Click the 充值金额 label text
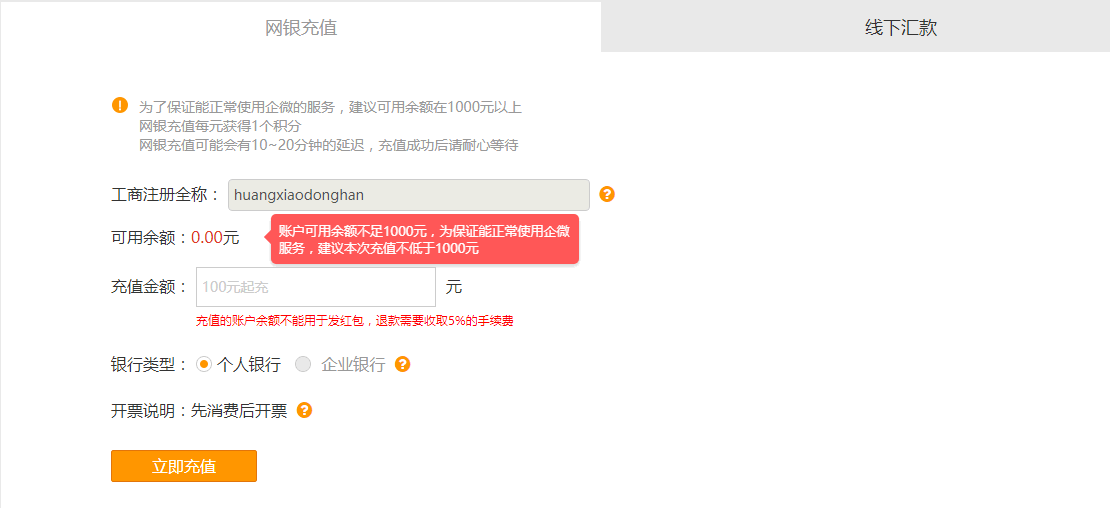 coord(149,287)
